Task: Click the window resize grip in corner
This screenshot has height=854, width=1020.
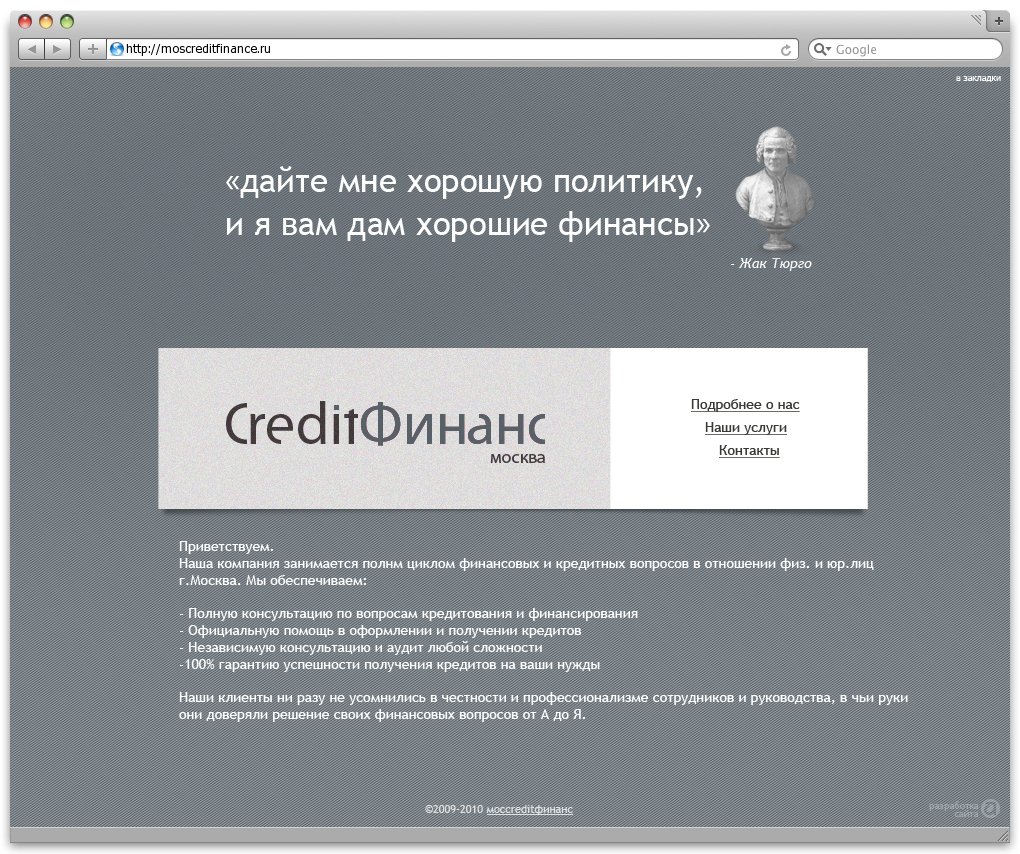Action: tap(1002, 835)
